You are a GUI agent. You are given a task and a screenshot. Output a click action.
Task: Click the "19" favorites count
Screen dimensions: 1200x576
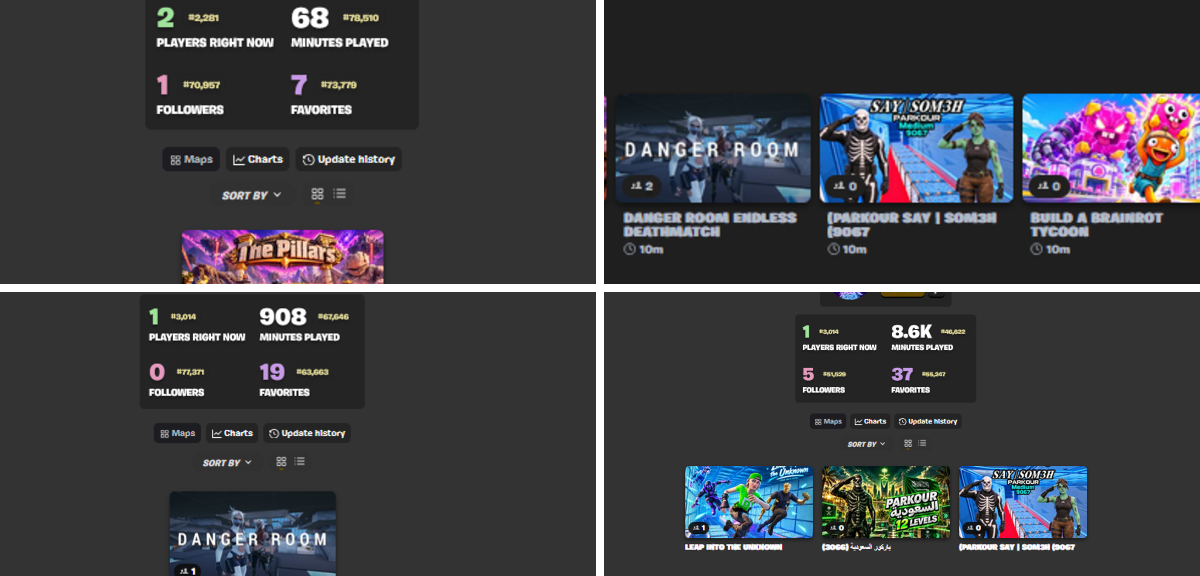272,372
